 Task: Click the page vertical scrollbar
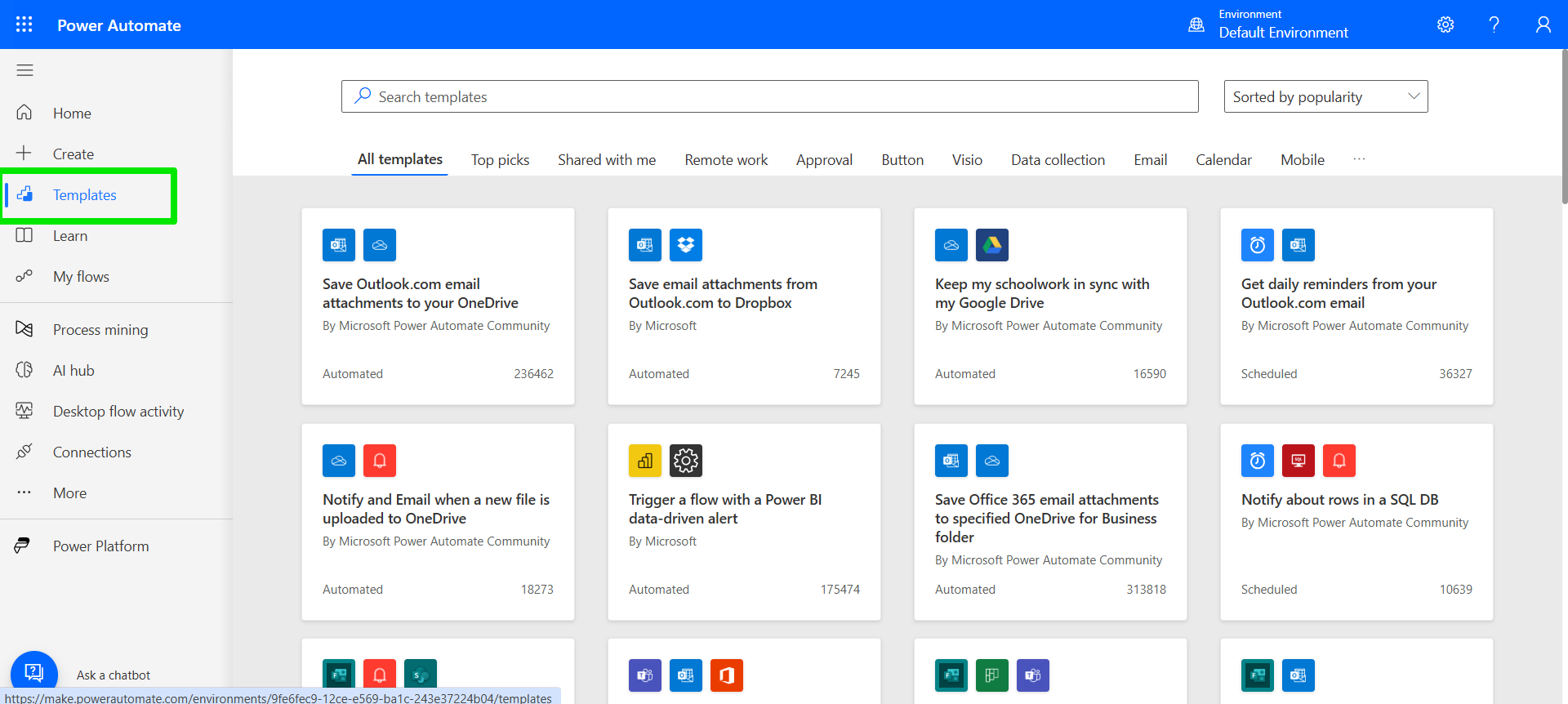pyautogui.click(x=1564, y=127)
